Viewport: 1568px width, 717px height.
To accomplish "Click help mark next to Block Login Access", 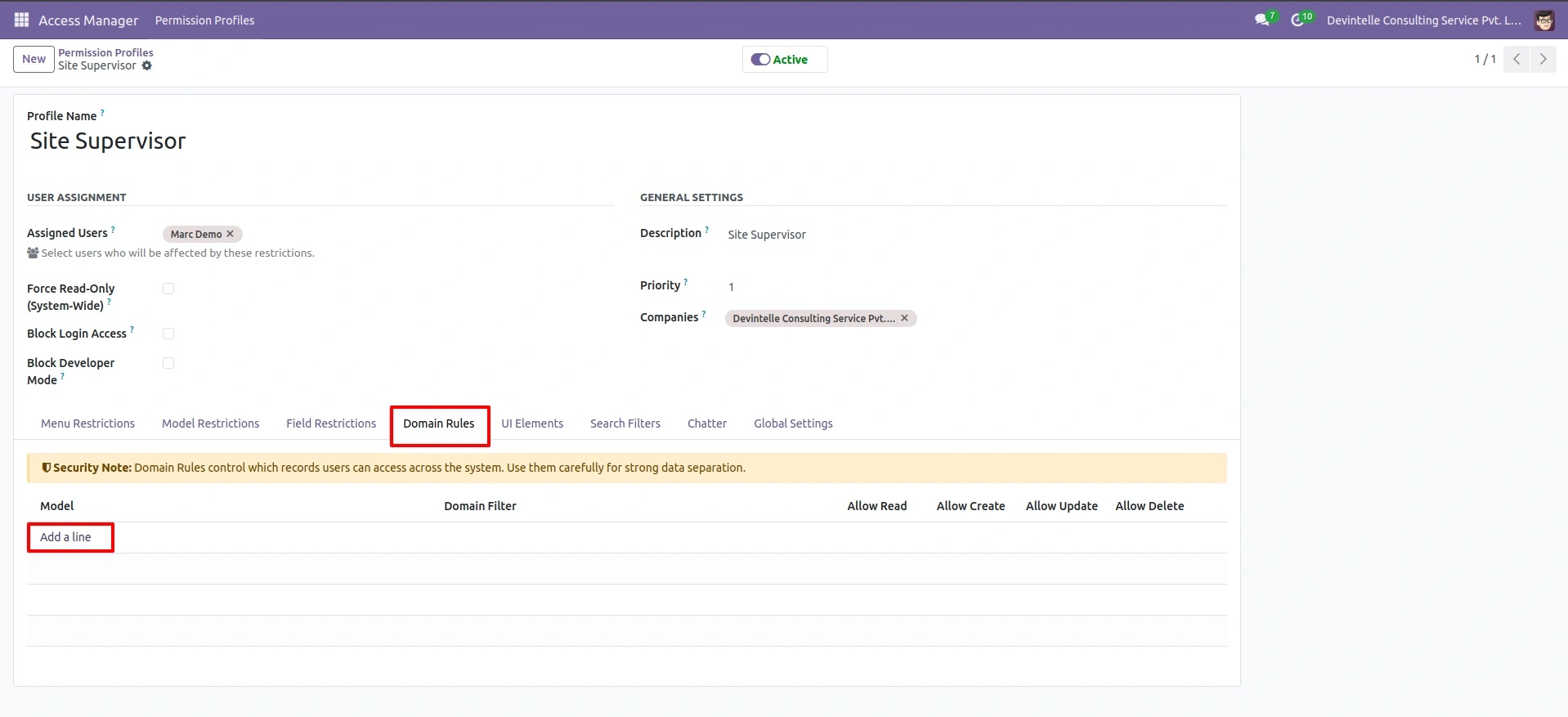I will tap(132, 330).
